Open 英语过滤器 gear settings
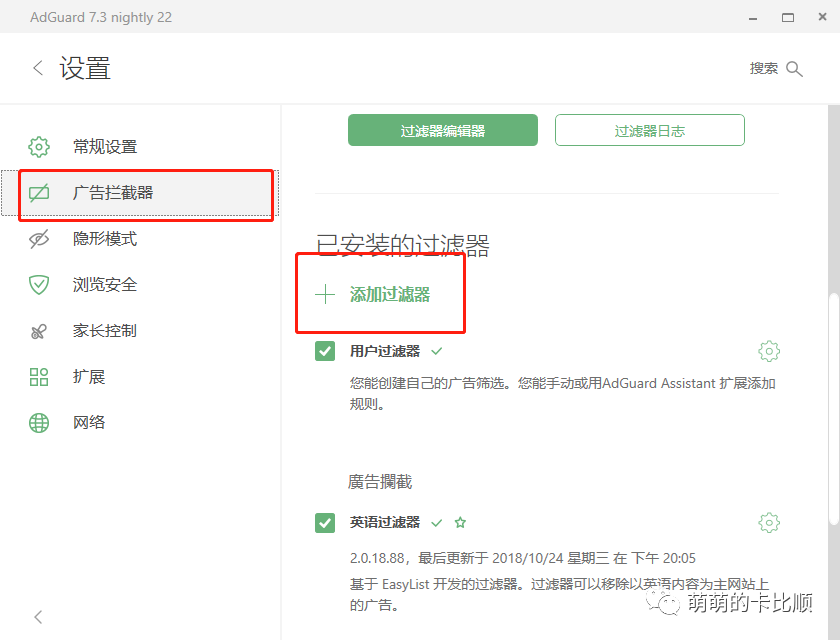 pyautogui.click(x=769, y=523)
